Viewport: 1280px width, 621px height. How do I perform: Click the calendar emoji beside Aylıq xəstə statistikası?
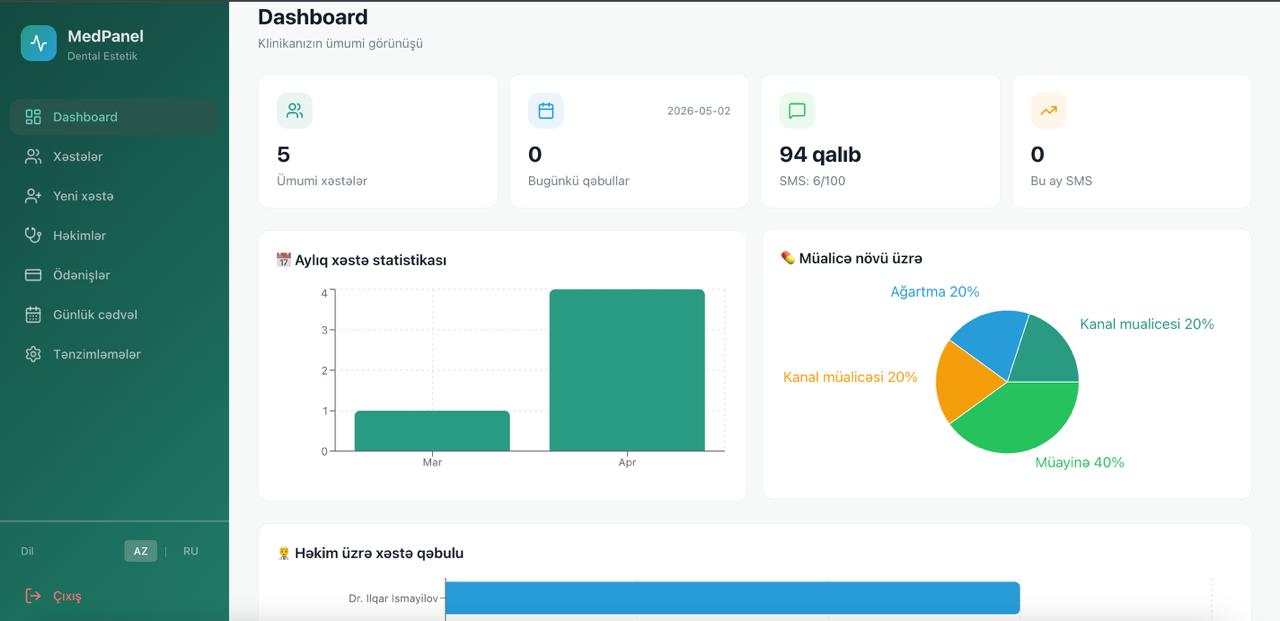coord(283,260)
